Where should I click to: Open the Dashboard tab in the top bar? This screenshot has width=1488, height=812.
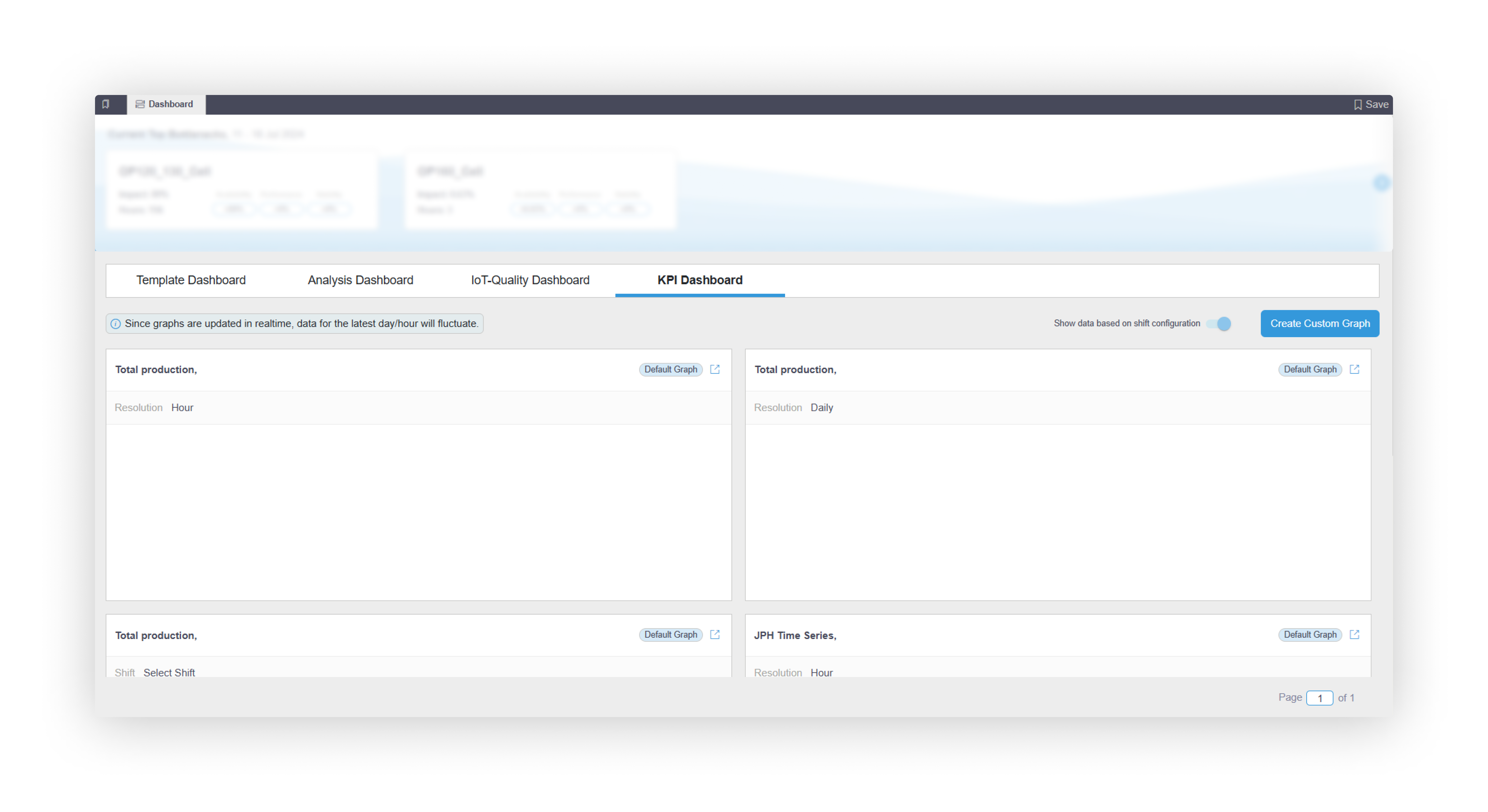(165, 104)
